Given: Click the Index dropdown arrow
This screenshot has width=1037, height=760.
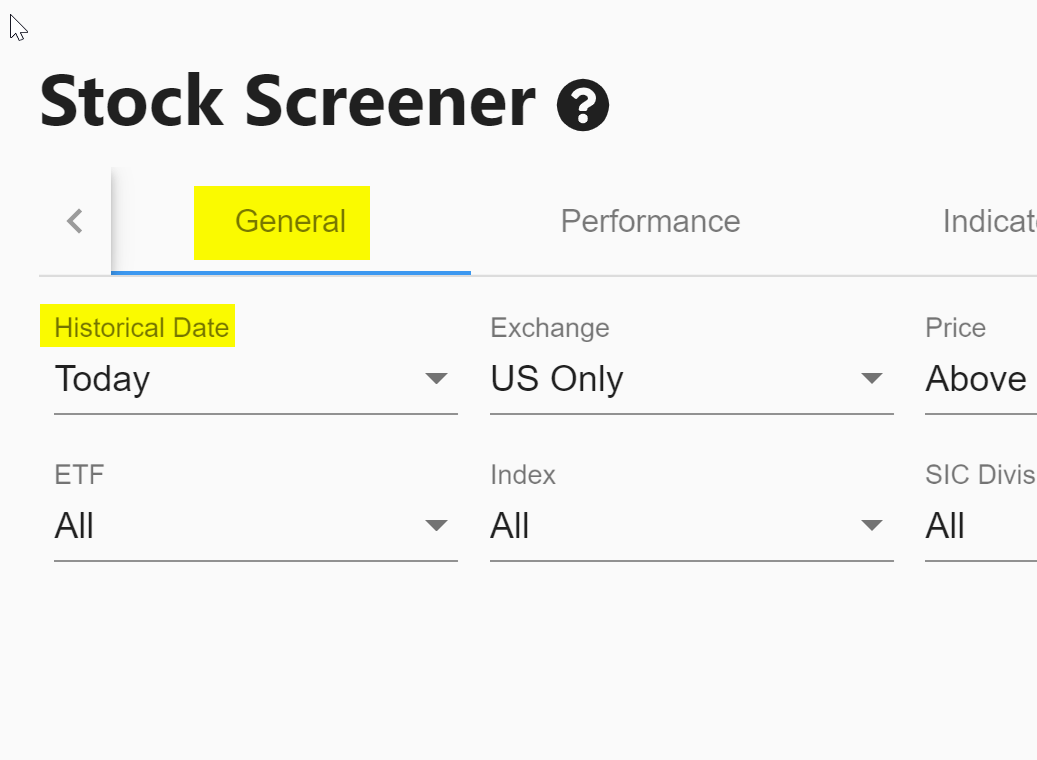Looking at the screenshot, I should [x=872, y=526].
